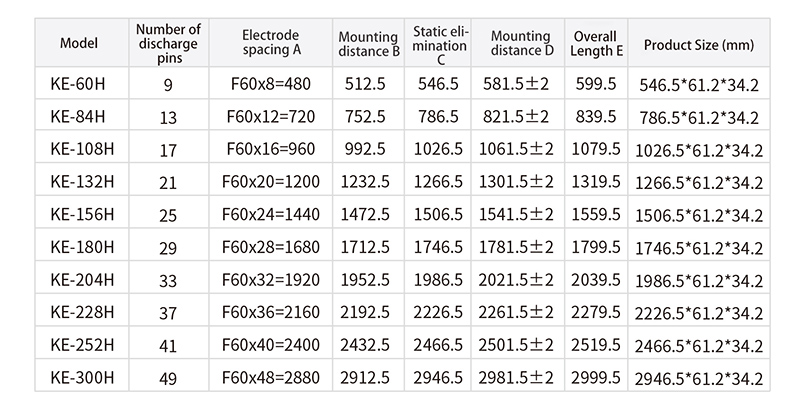Select the 2519.5 overall length cell
The width and height of the screenshot is (800, 403).
[594, 346]
